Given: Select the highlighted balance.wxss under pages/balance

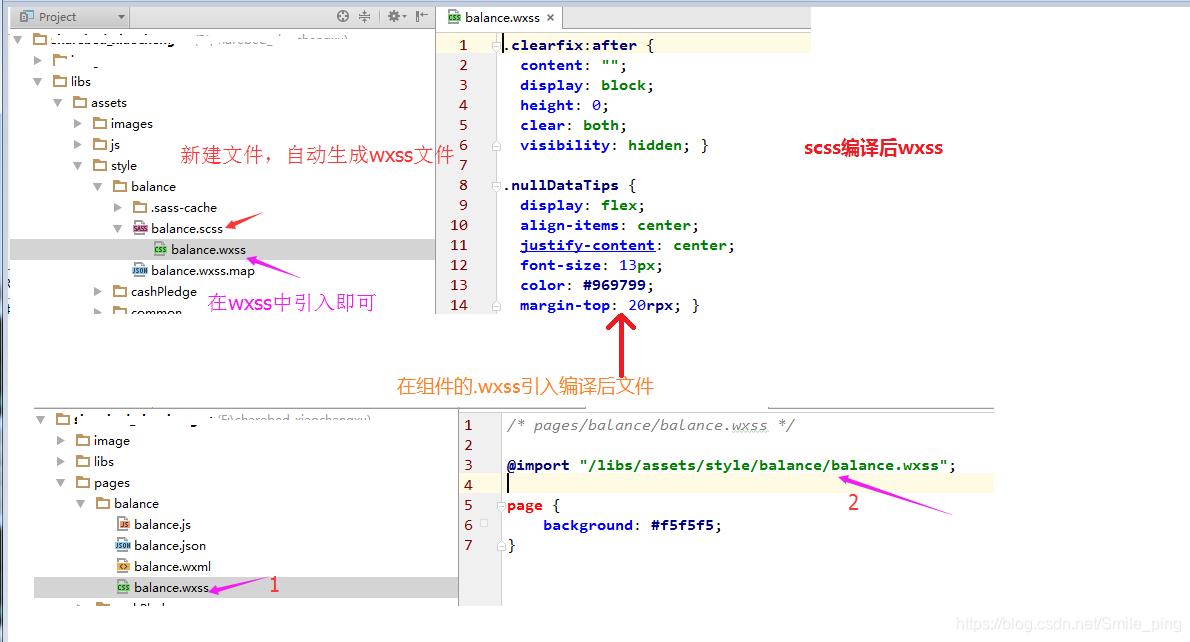Looking at the screenshot, I should click(x=172, y=587).
